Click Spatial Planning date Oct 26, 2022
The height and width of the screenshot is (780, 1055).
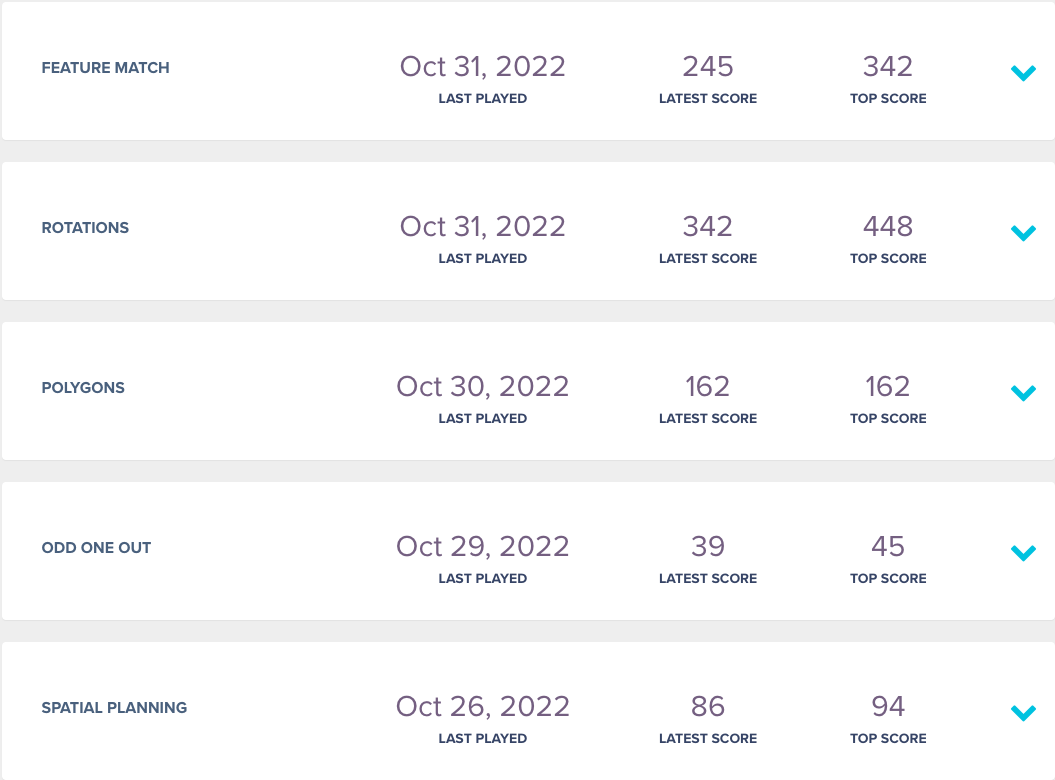pyautogui.click(x=482, y=707)
